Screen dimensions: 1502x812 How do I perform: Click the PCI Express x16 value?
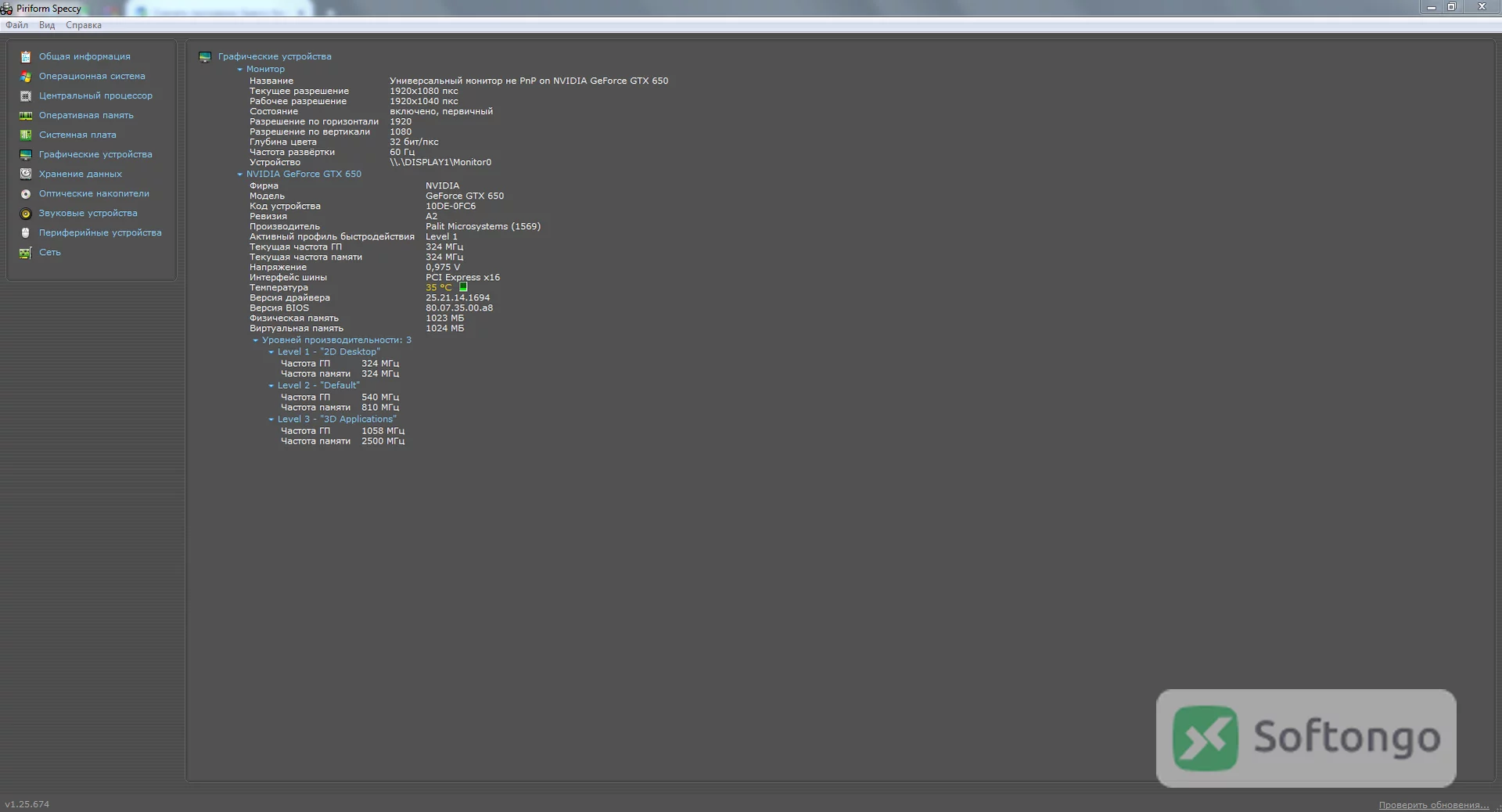click(462, 278)
